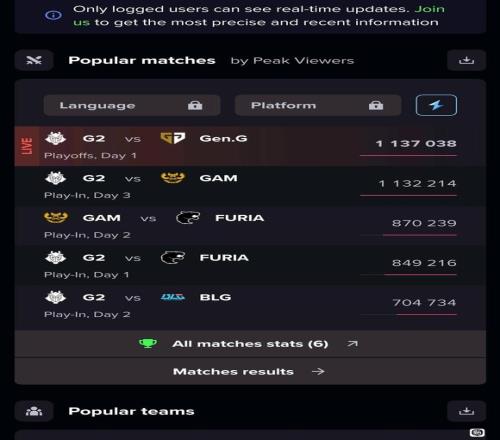Click the Gen.G team logo
The height and width of the screenshot is (440, 500).
[173, 138]
